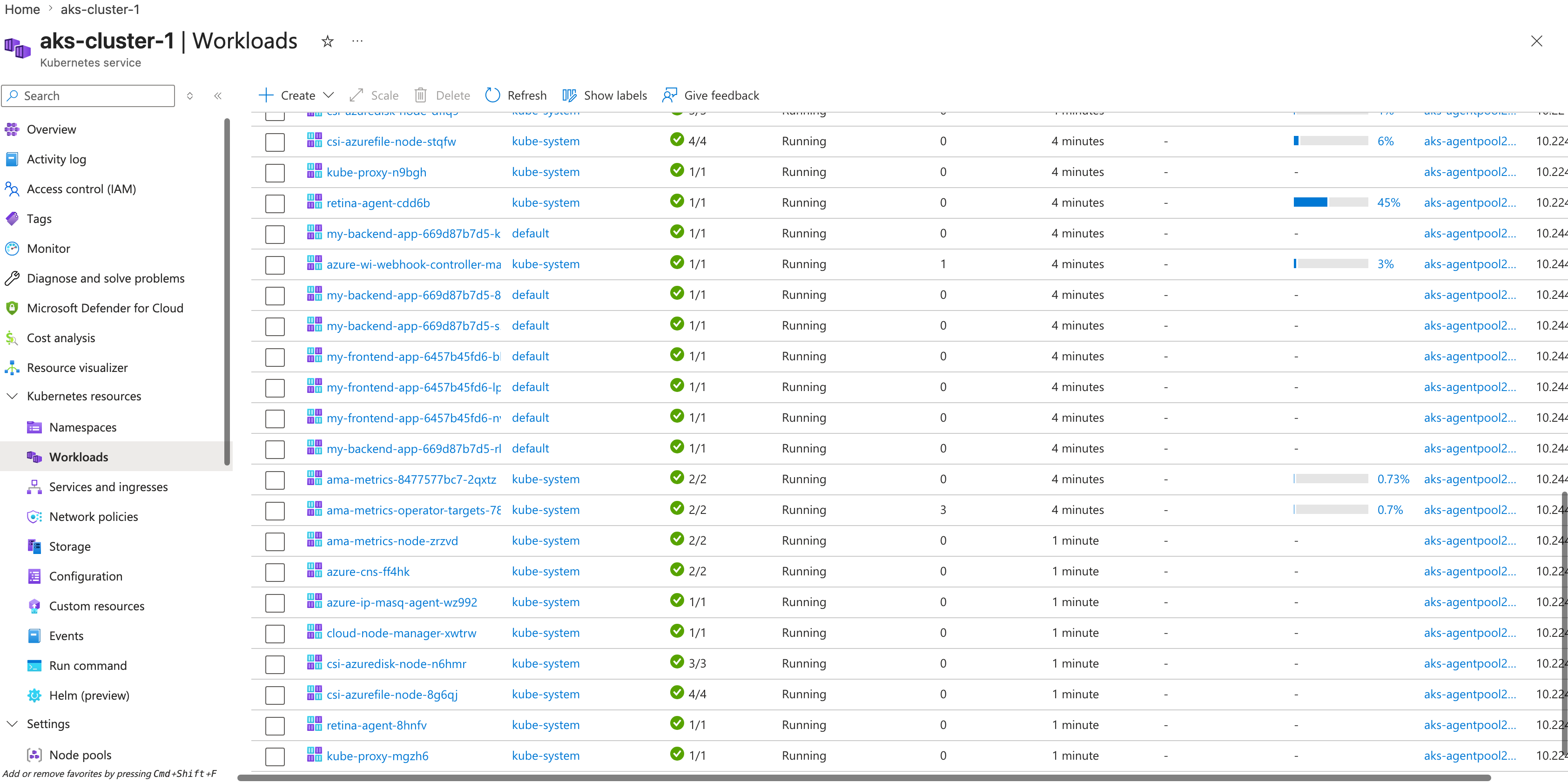This screenshot has width=1568, height=783.
Task: Click the Storage icon in the sidebar
Action: [x=35, y=547]
